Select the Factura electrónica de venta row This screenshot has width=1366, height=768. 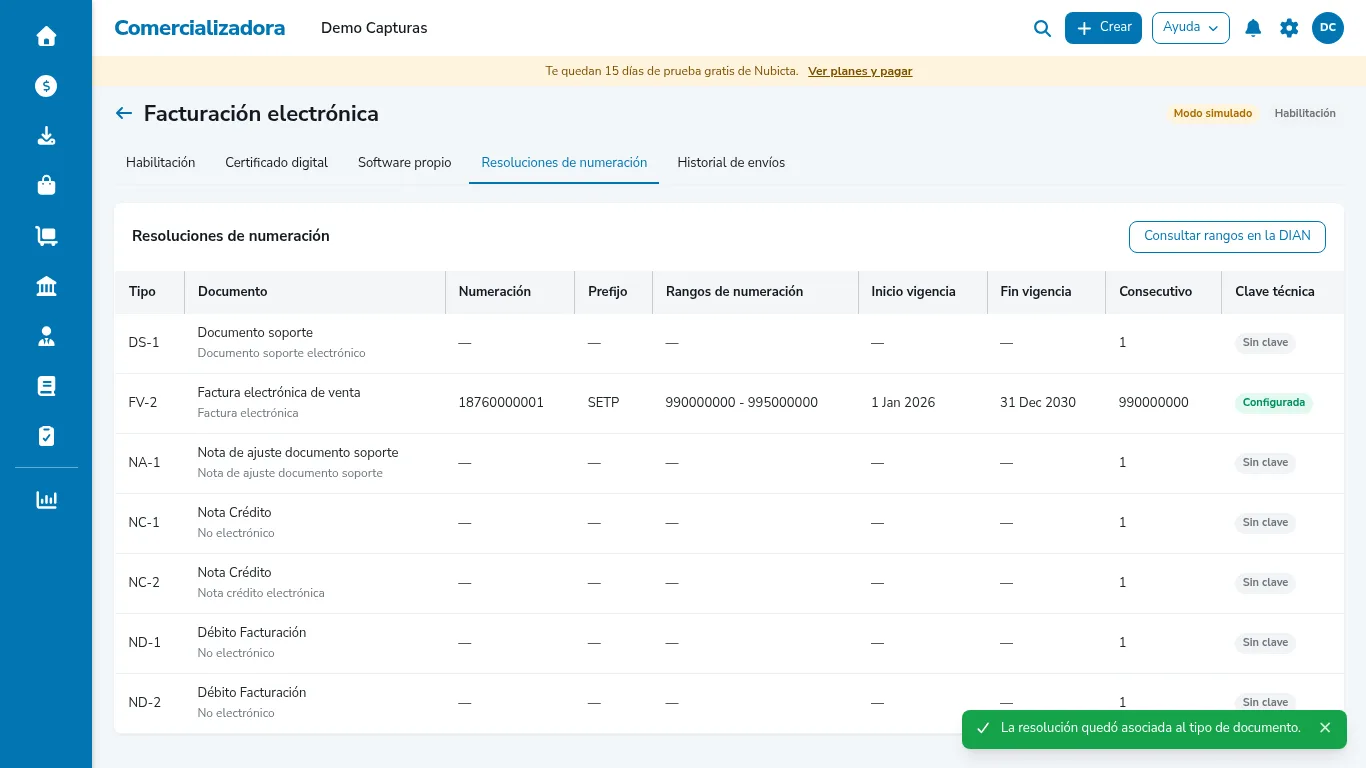pyautogui.click(x=729, y=403)
